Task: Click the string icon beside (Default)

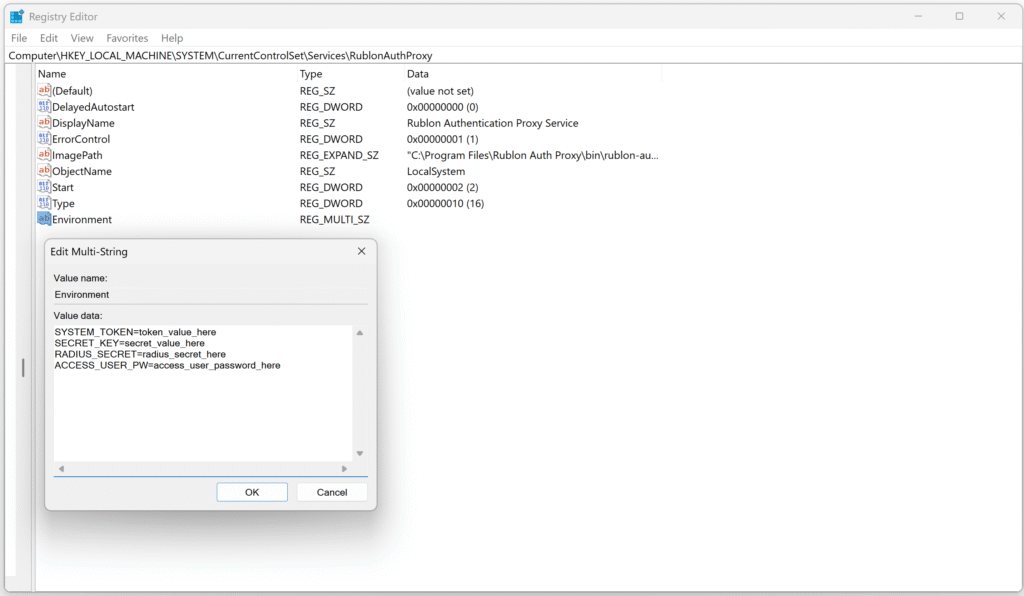Action: pos(42,90)
